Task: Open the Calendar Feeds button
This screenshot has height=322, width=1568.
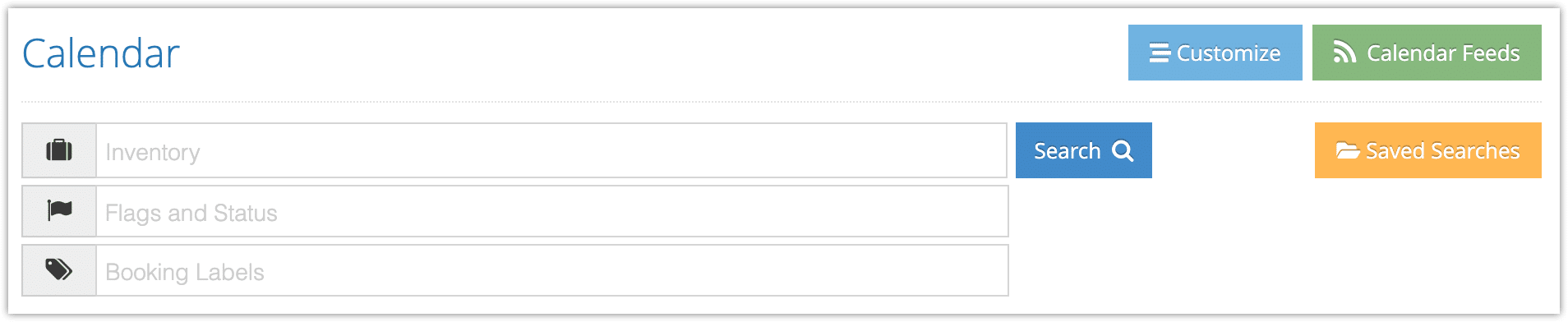Action: 1427,53
